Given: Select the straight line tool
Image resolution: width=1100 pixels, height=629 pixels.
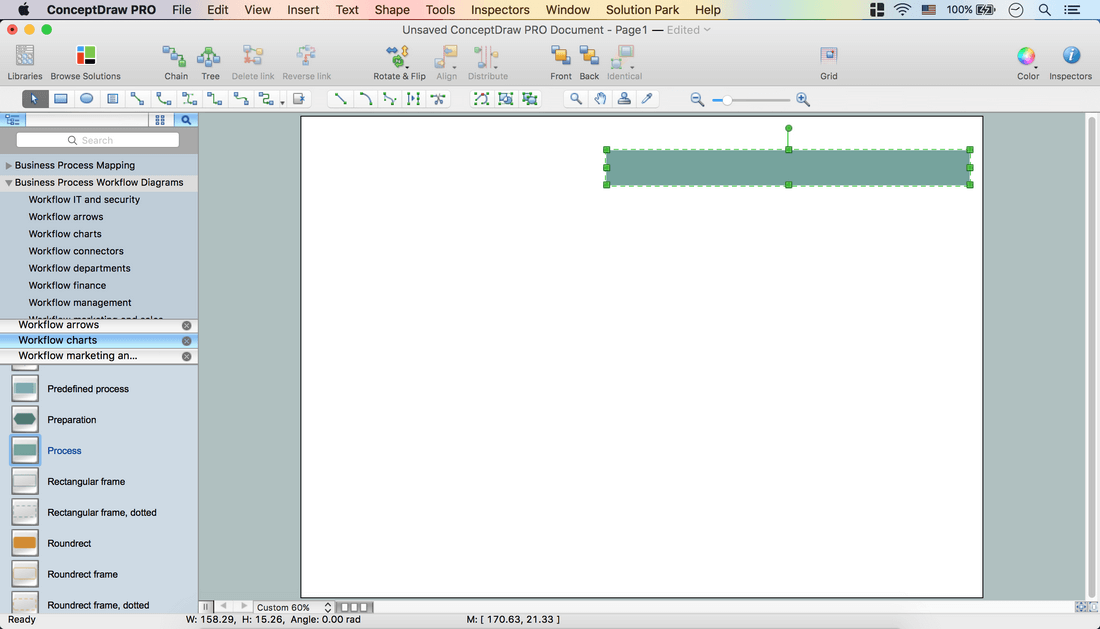Looking at the screenshot, I should point(340,99).
